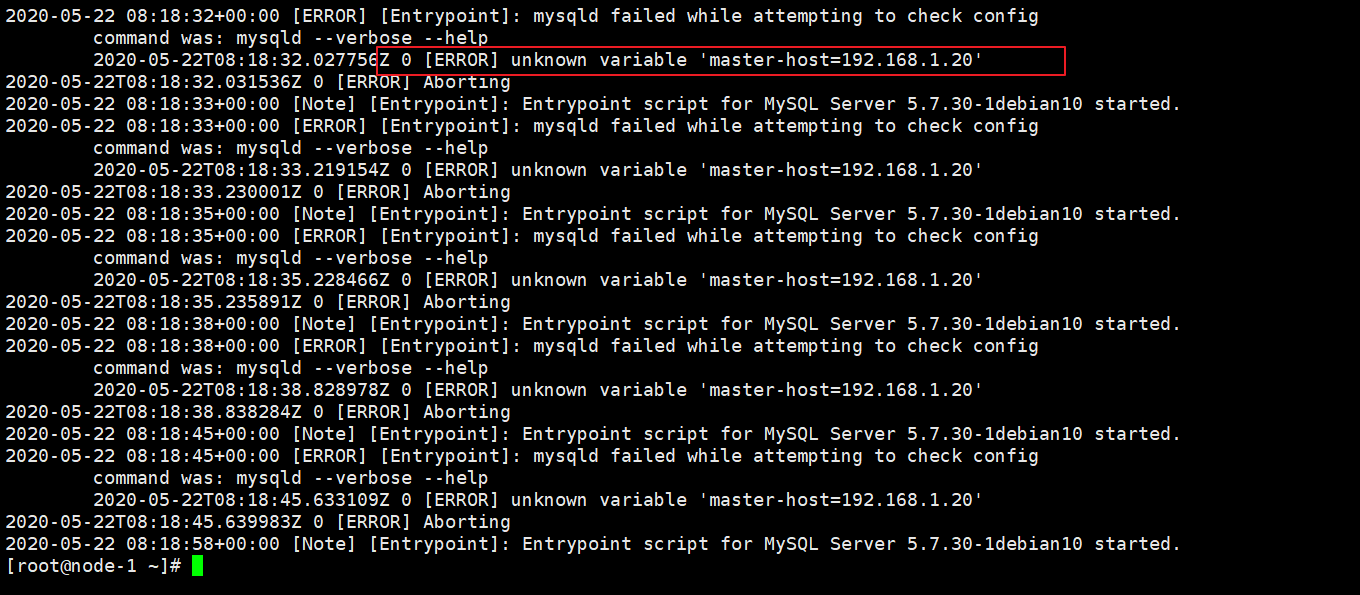Click the [Note] Entrypoint line at 08:18:35+00:00

point(593,214)
